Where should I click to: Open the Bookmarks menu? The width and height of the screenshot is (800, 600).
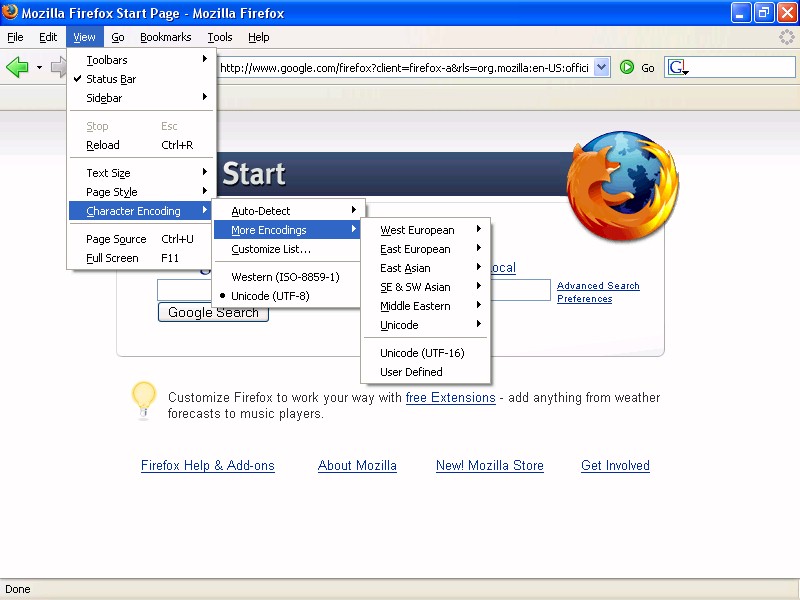[x=166, y=37]
